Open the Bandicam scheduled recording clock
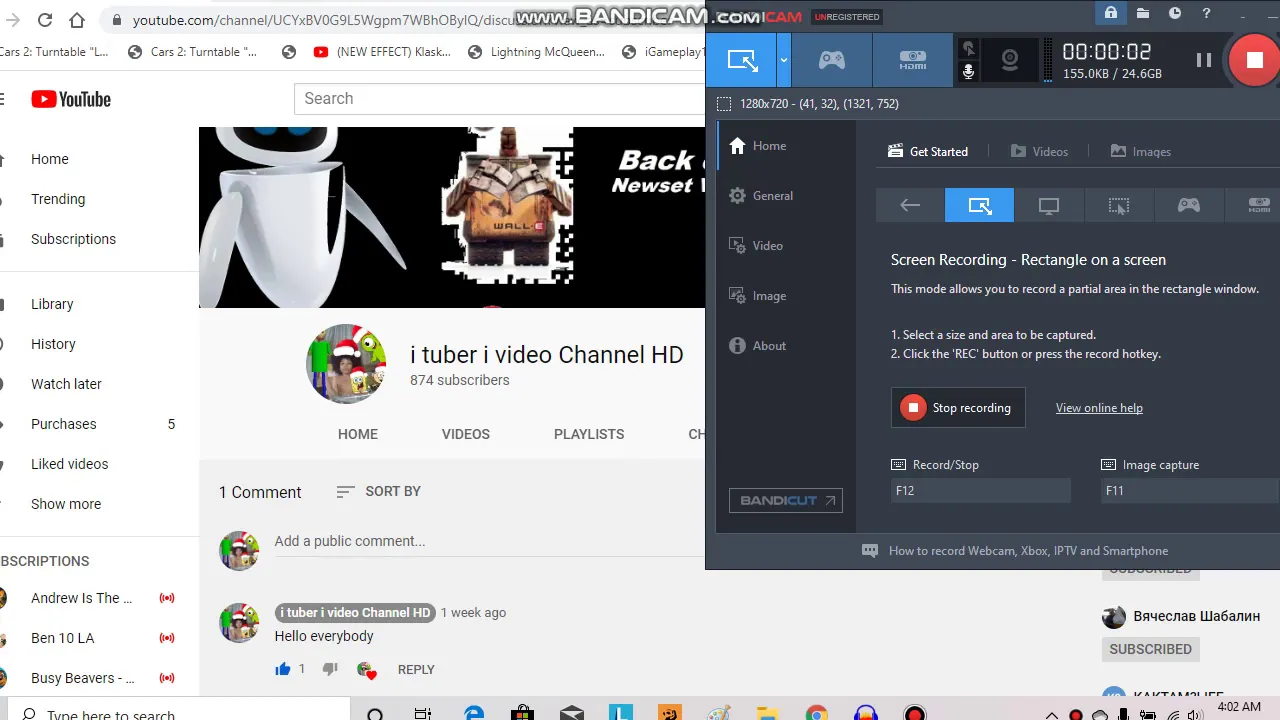This screenshot has height=720, width=1280. click(1175, 13)
